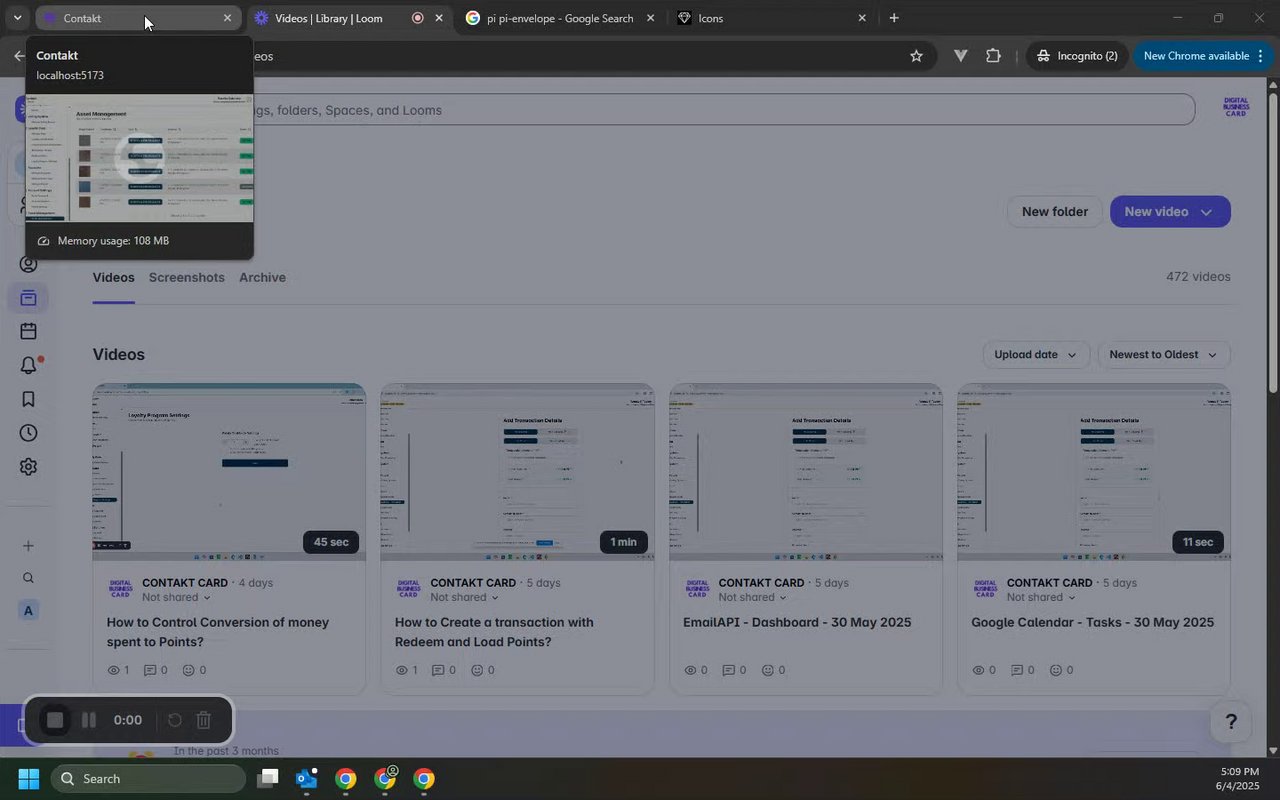Open Windows Start menu
Screen dimensions: 1280x800
[28, 779]
